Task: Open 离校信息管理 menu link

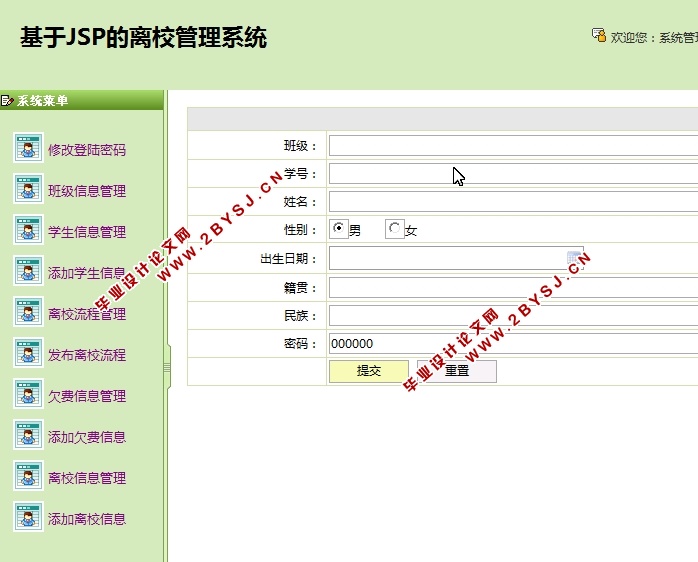Action: click(x=87, y=478)
